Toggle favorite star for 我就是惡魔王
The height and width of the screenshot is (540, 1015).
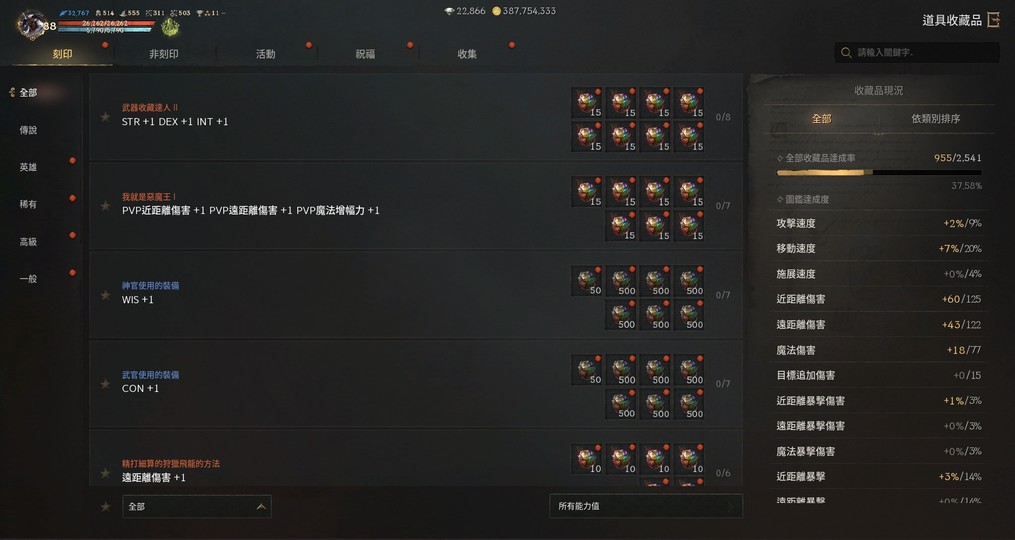105,206
